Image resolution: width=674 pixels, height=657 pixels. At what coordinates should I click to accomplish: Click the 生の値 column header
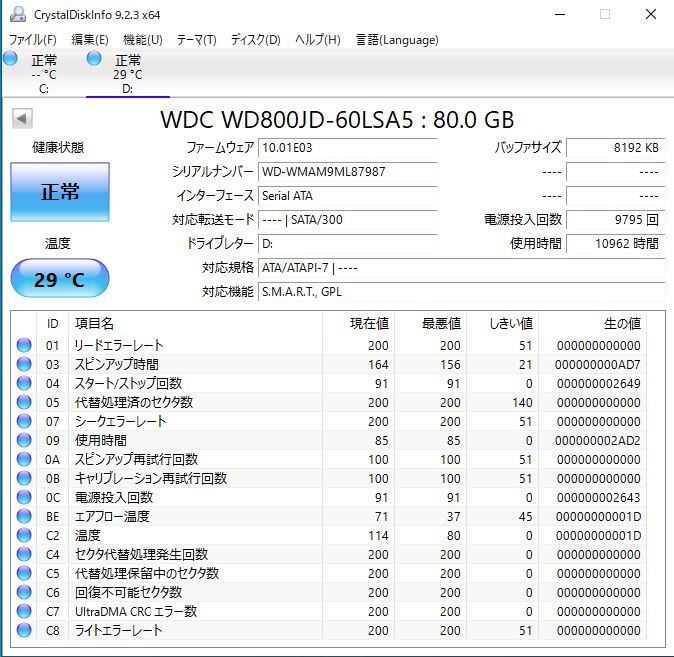point(622,323)
